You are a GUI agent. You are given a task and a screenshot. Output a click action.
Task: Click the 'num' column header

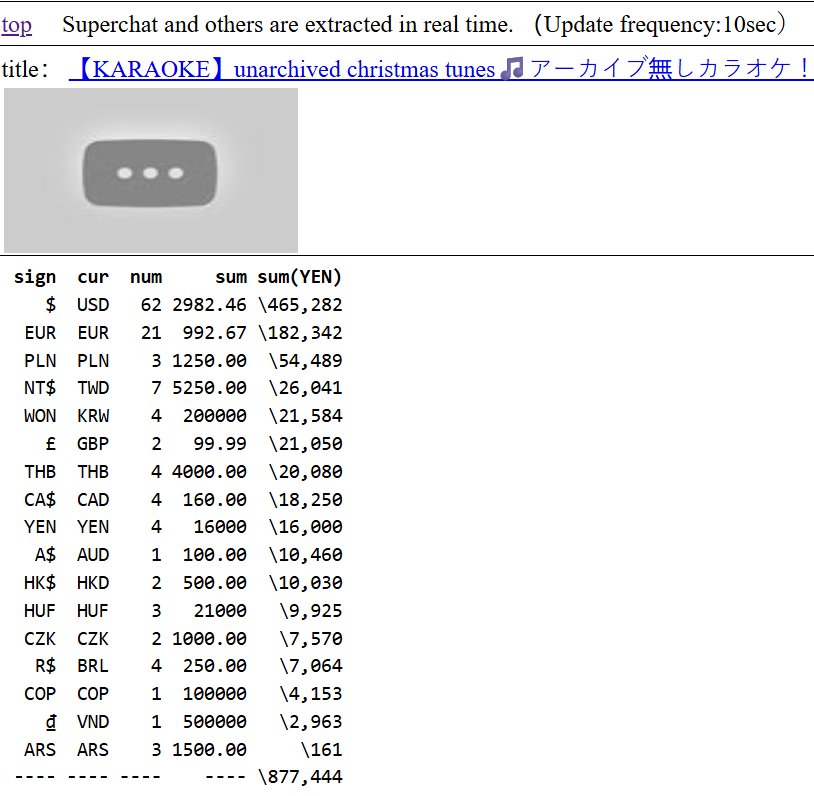146,277
